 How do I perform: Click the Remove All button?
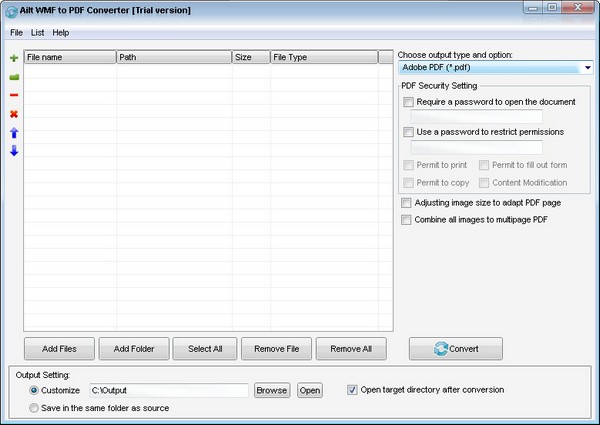[x=351, y=348]
